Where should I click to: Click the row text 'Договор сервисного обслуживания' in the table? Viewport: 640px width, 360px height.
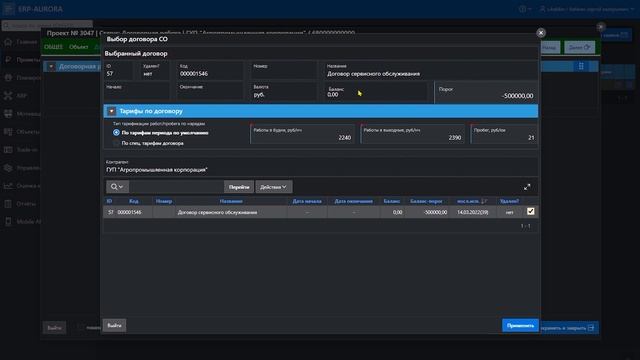pos(217,212)
